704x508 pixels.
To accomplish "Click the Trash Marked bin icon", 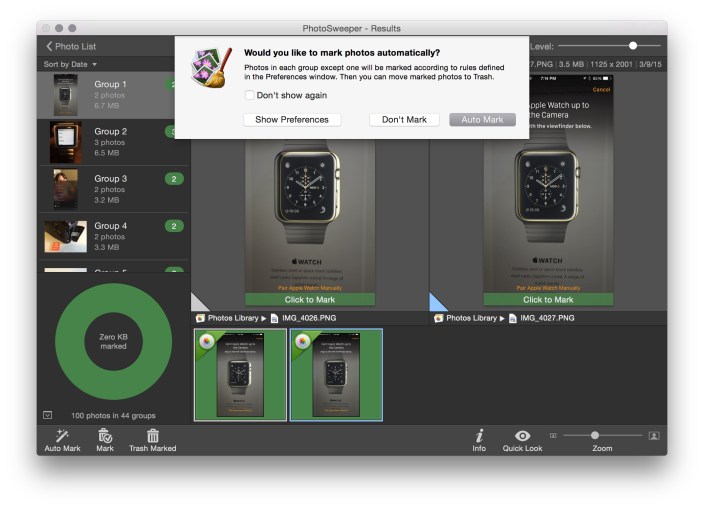I will pos(152,435).
